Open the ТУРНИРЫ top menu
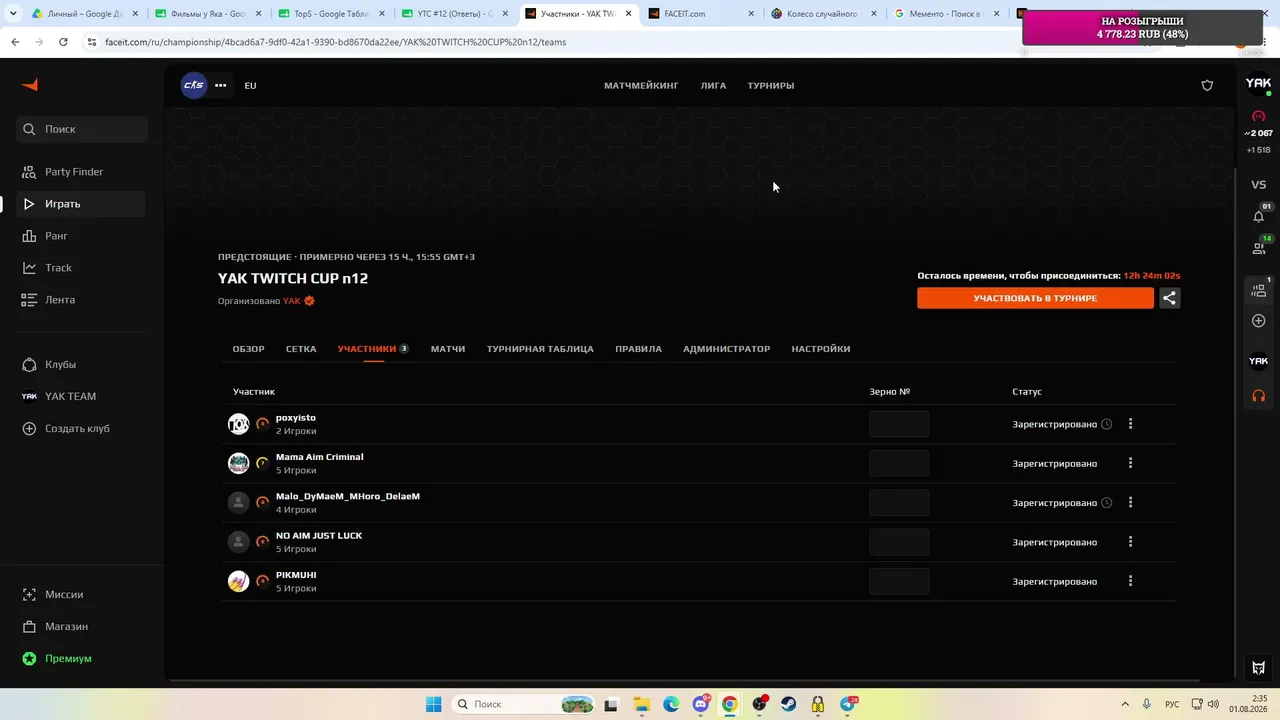This screenshot has height=720, width=1280. pyautogui.click(x=771, y=86)
